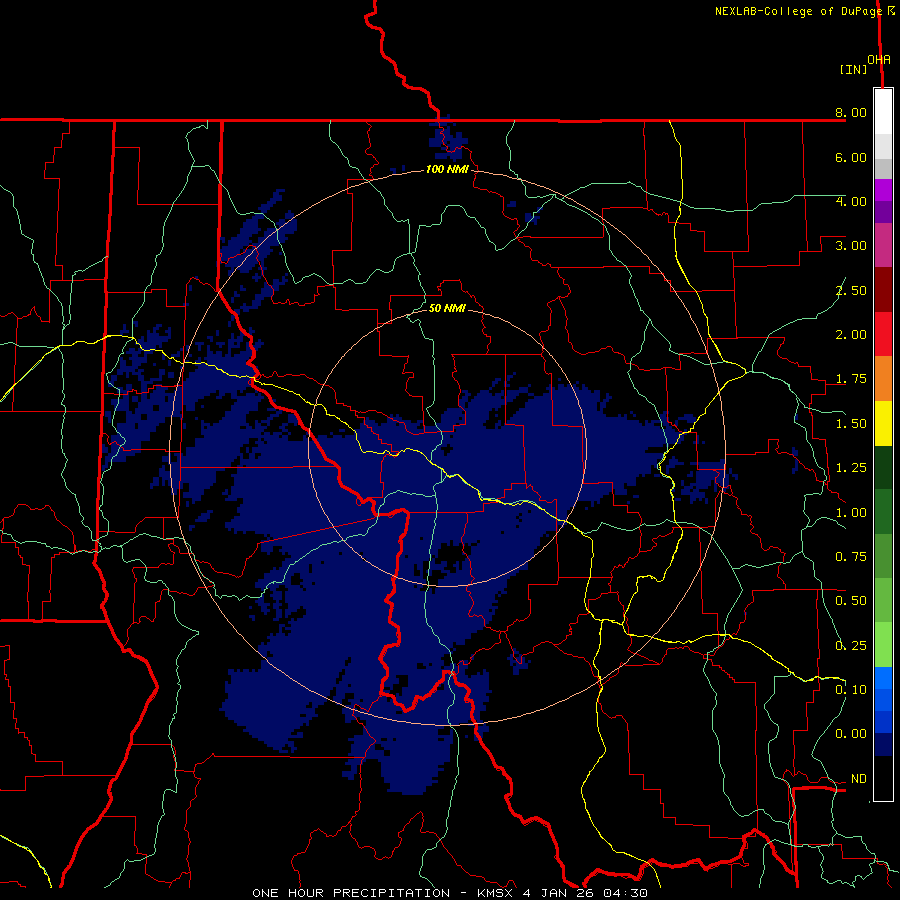This screenshot has height=900, width=900.
Task: Click the orange 1.75 inch legend swatch
Action: click(883, 379)
